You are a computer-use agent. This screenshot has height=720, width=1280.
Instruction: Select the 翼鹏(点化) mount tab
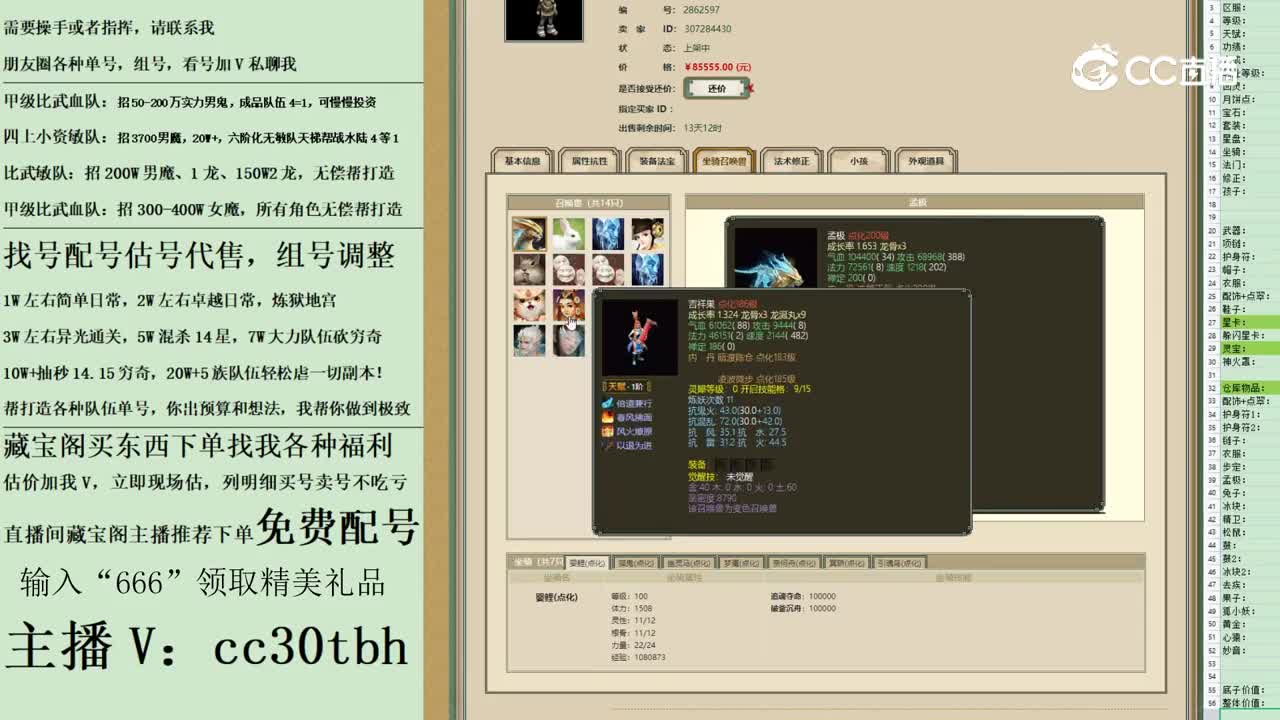click(x=847, y=563)
